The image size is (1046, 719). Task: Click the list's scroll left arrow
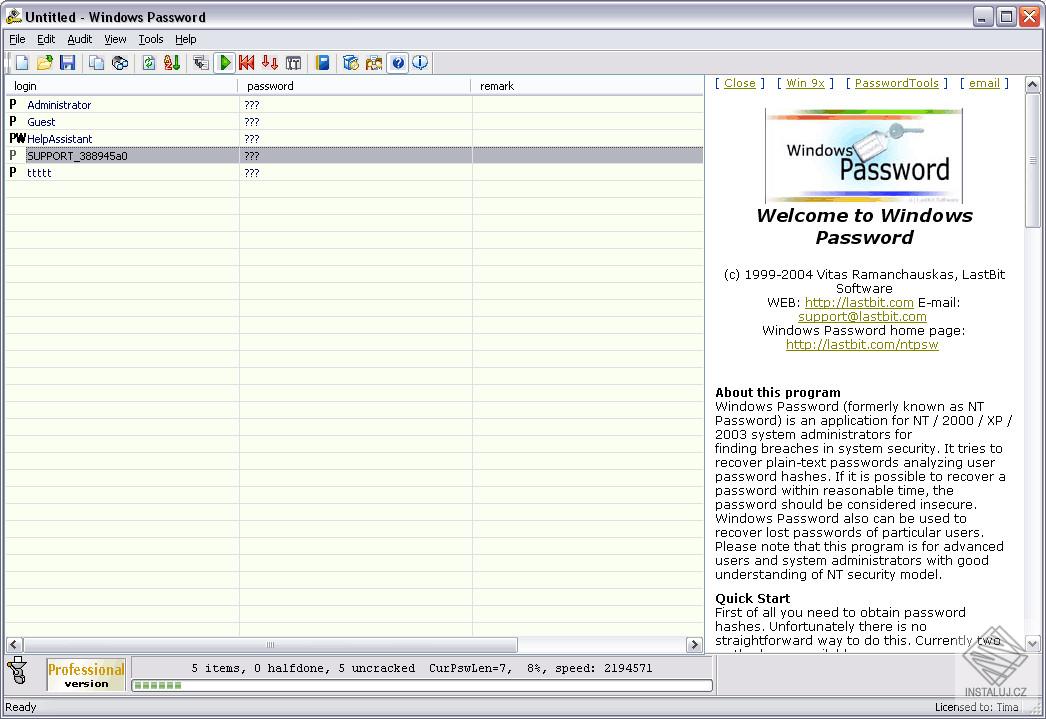click(14, 645)
